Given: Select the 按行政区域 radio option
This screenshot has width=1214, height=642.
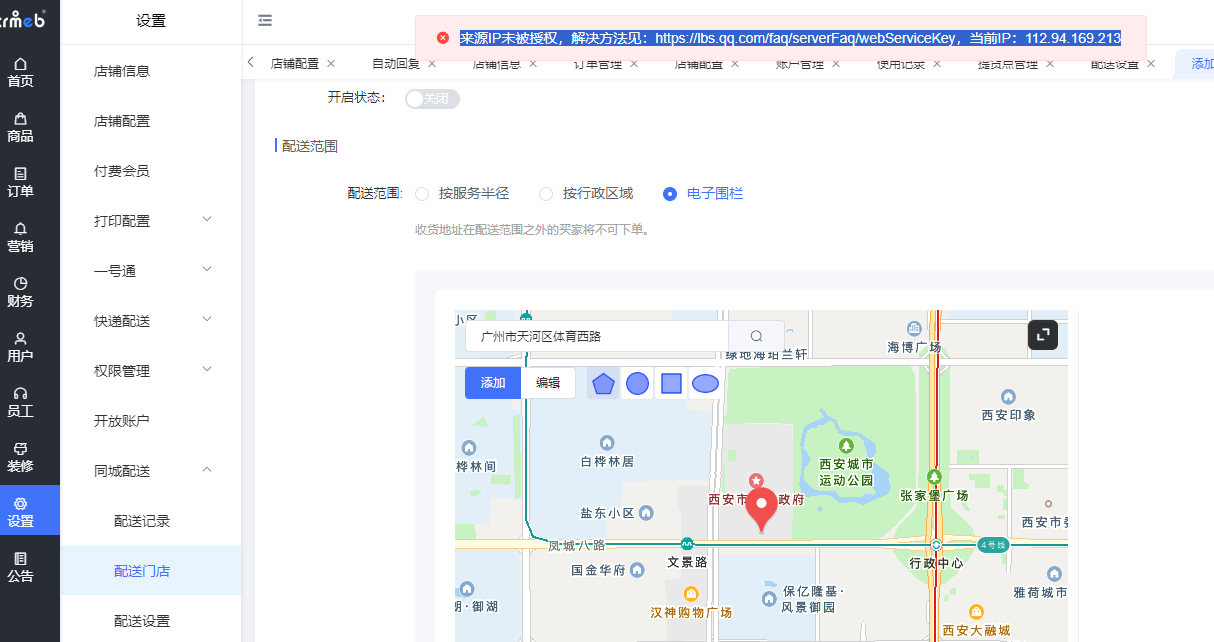Looking at the screenshot, I should pyautogui.click(x=546, y=194).
